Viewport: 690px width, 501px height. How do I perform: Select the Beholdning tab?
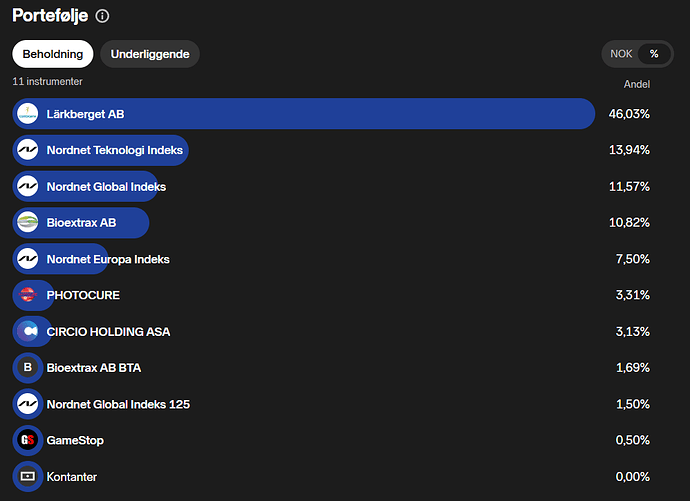tap(53, 54)
